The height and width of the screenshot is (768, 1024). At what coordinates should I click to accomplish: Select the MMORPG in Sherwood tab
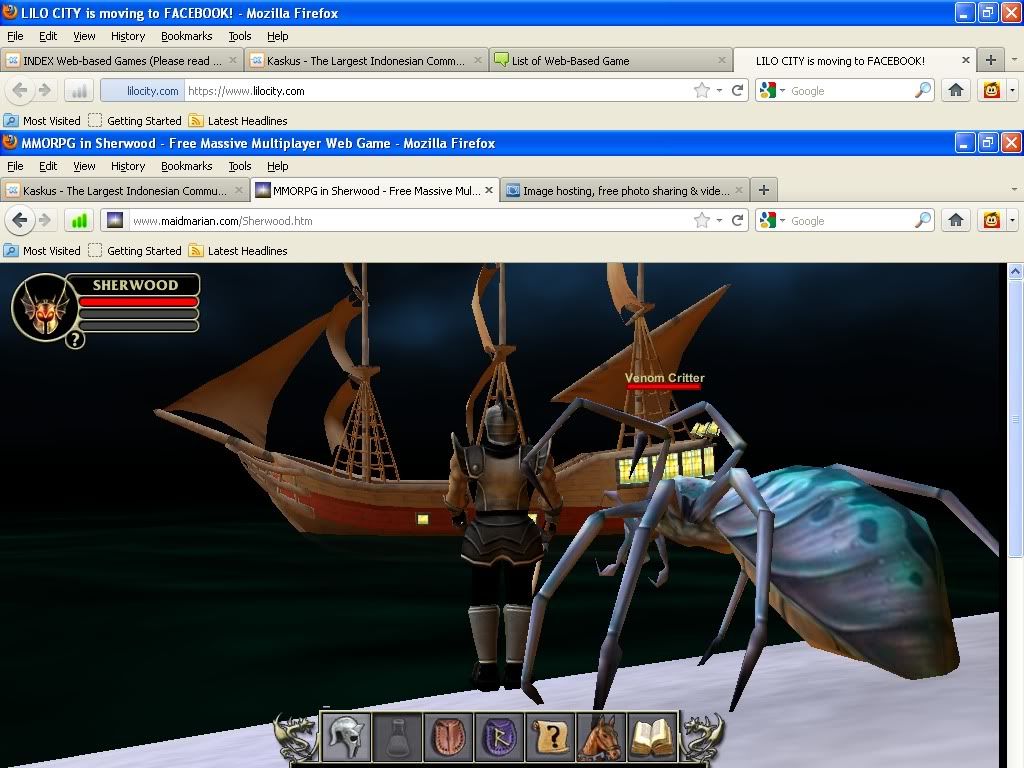[x=375, y=191]
